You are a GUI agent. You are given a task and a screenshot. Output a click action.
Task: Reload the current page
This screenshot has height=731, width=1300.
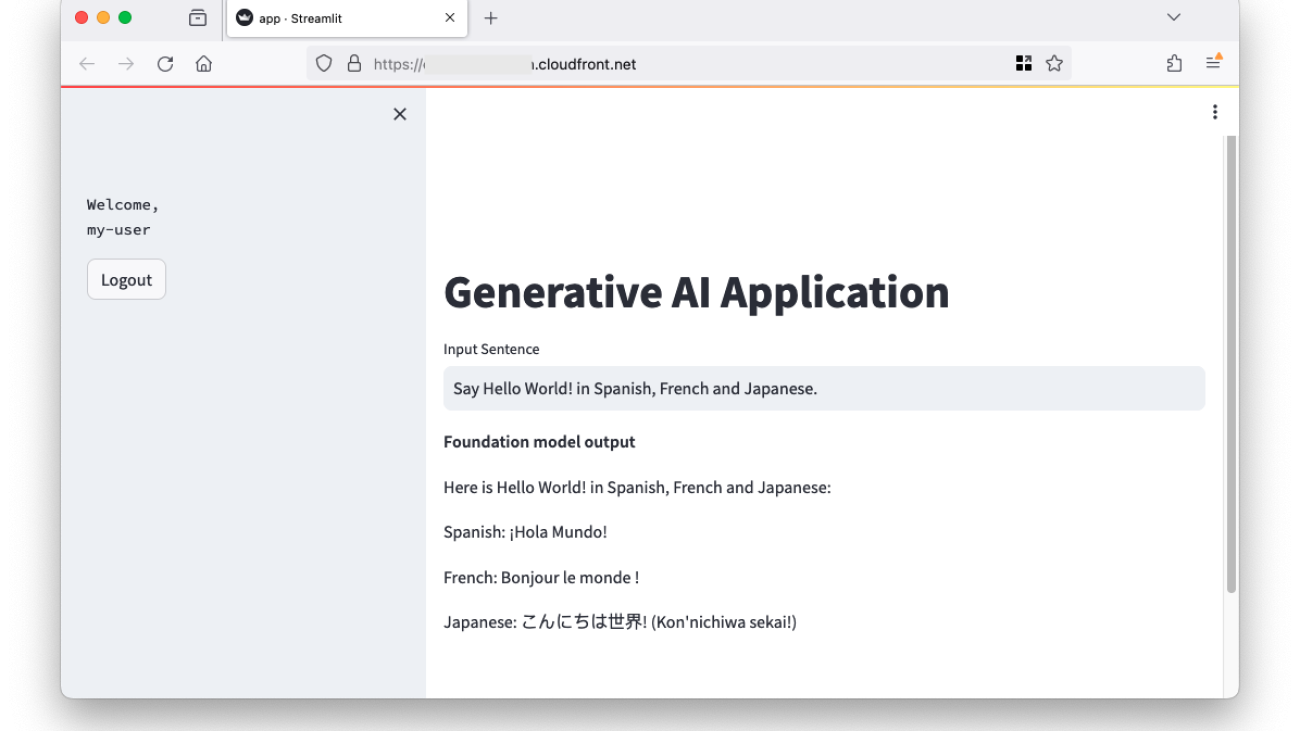[x=165, y=64]
